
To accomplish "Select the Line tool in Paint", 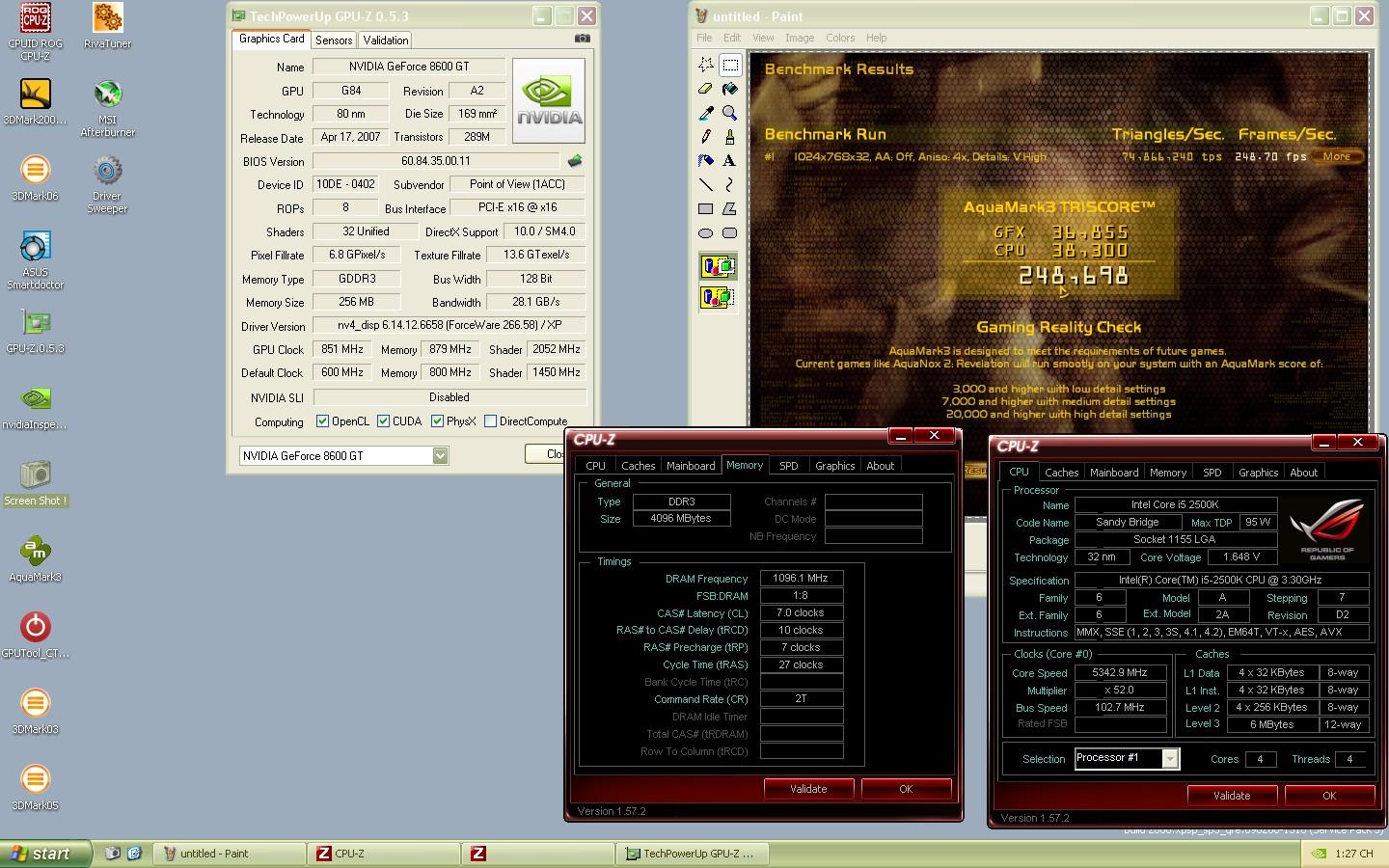I will (x=706, y=184).
